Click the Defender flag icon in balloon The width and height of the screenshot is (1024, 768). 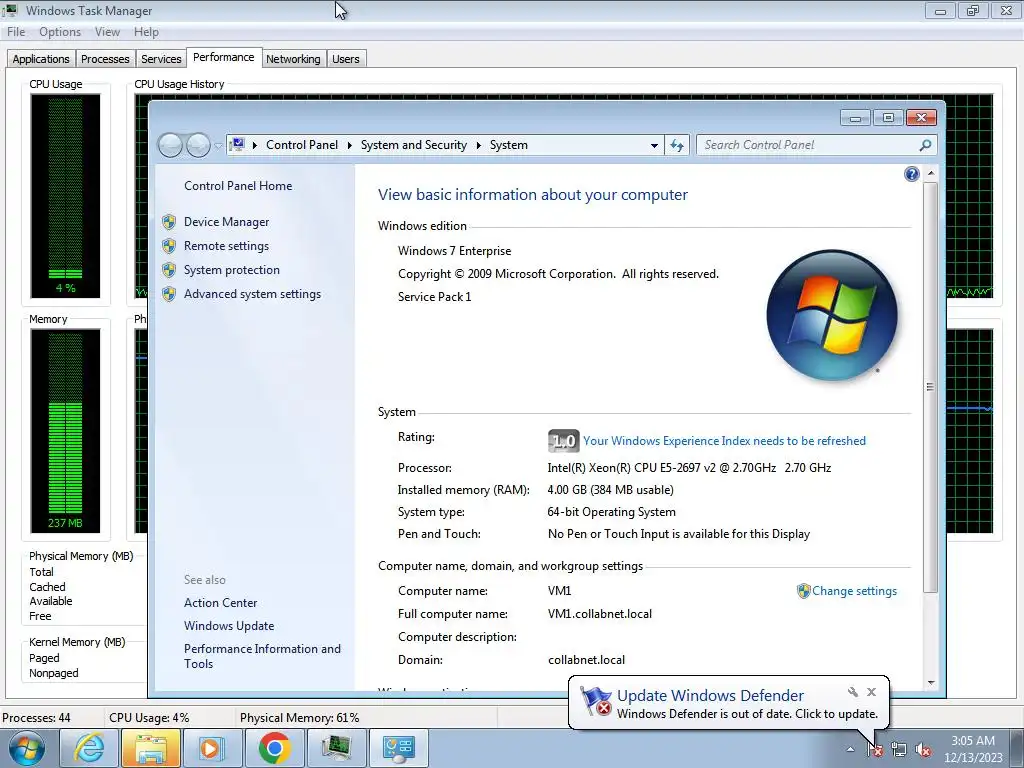point(596,702)
